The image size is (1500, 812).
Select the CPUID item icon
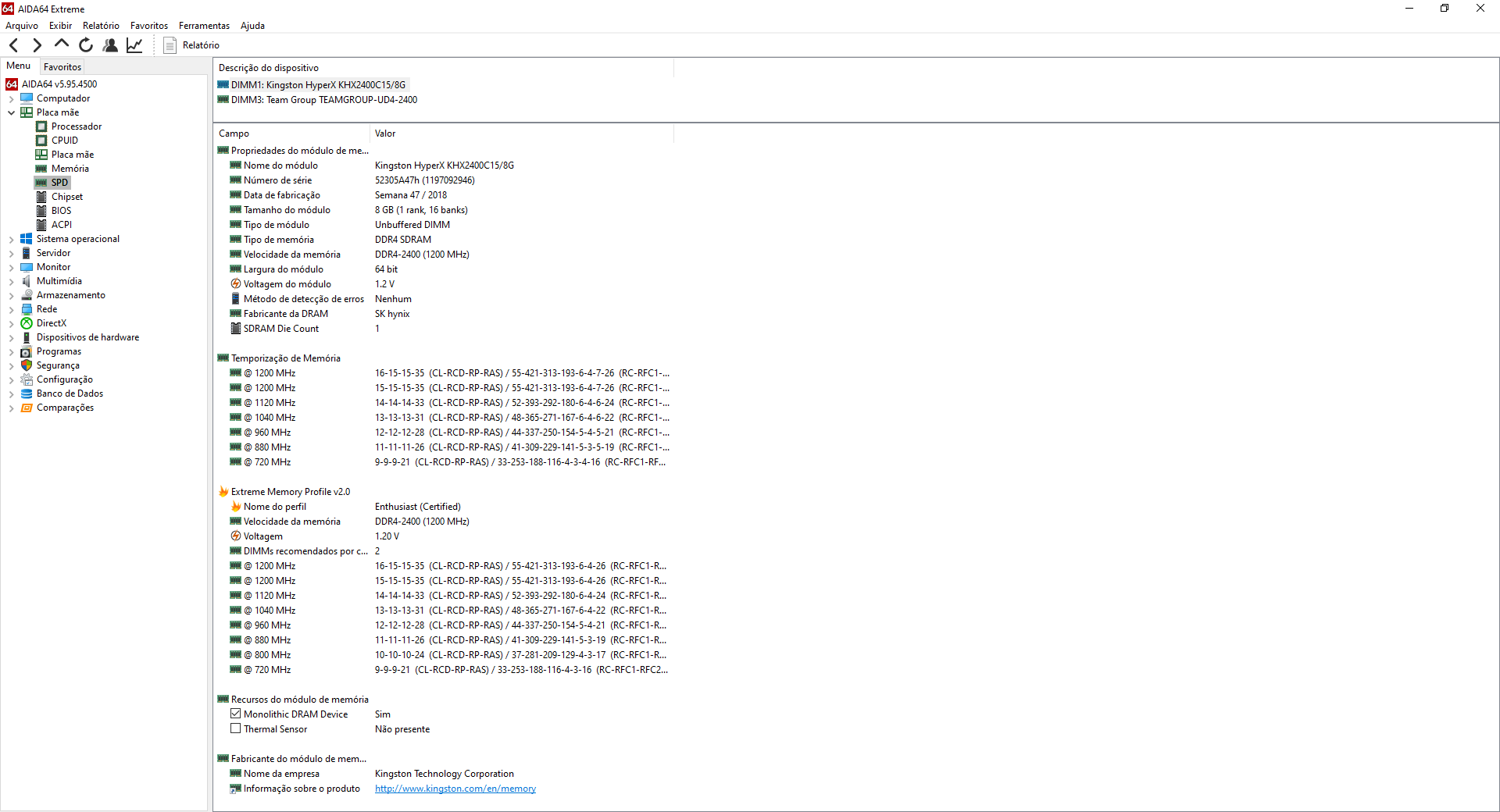tap(41, 141)
